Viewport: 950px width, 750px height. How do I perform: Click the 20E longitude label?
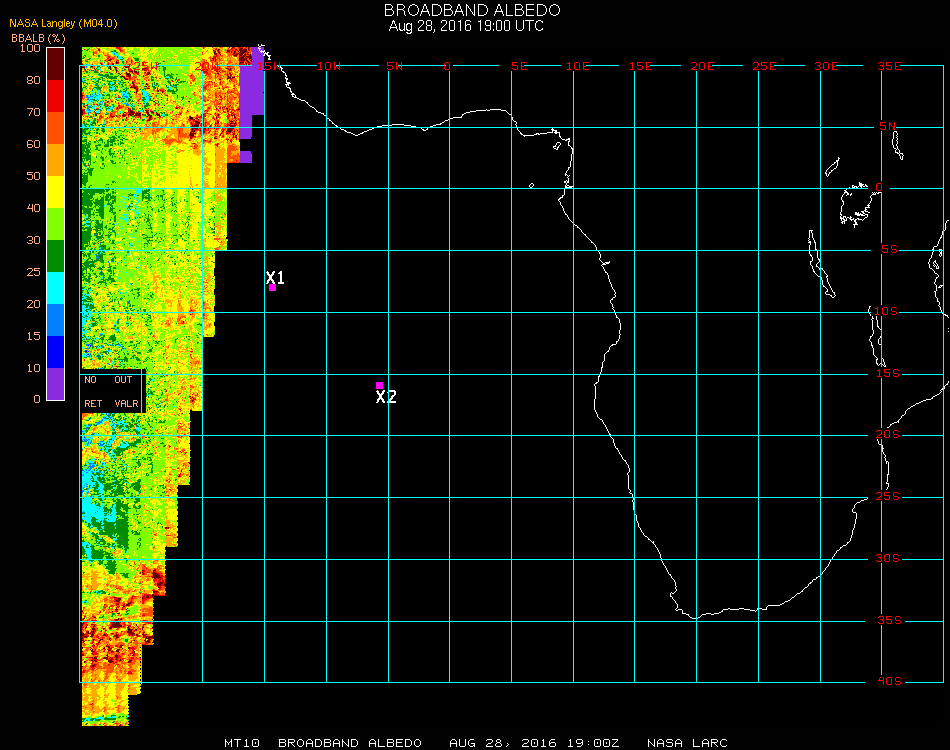(x=703, y=66)
